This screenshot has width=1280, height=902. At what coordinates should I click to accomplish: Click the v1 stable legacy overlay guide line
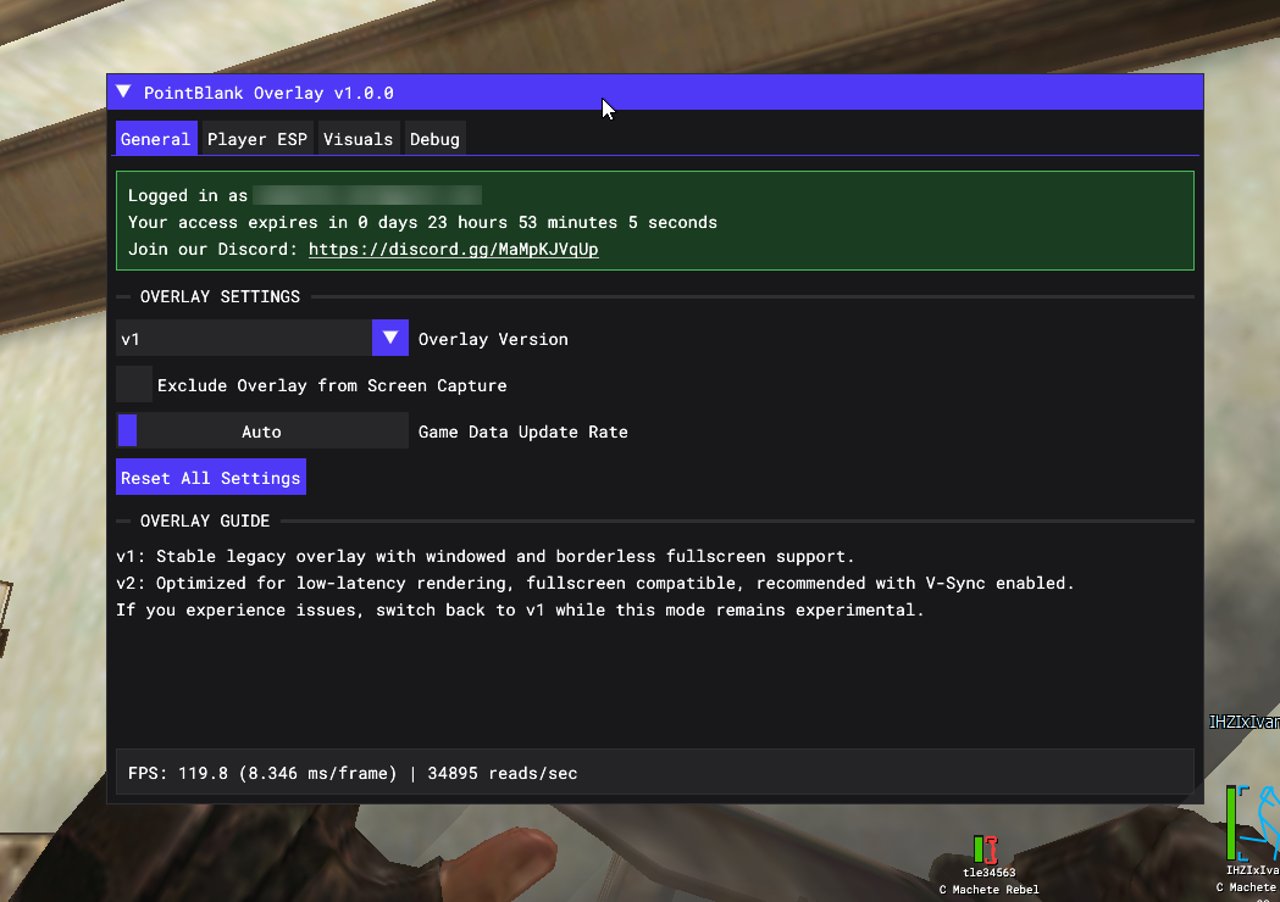[486, 556]
